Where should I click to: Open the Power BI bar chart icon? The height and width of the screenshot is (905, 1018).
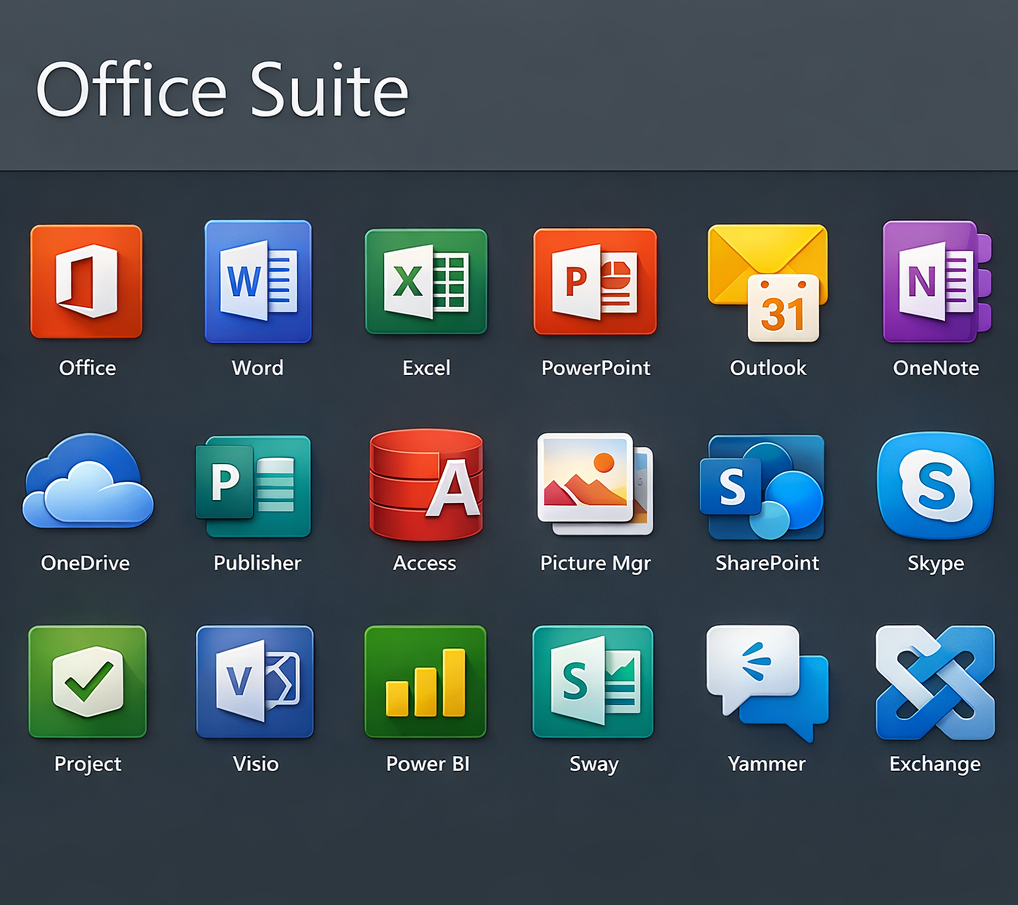(x=426, y=682)
